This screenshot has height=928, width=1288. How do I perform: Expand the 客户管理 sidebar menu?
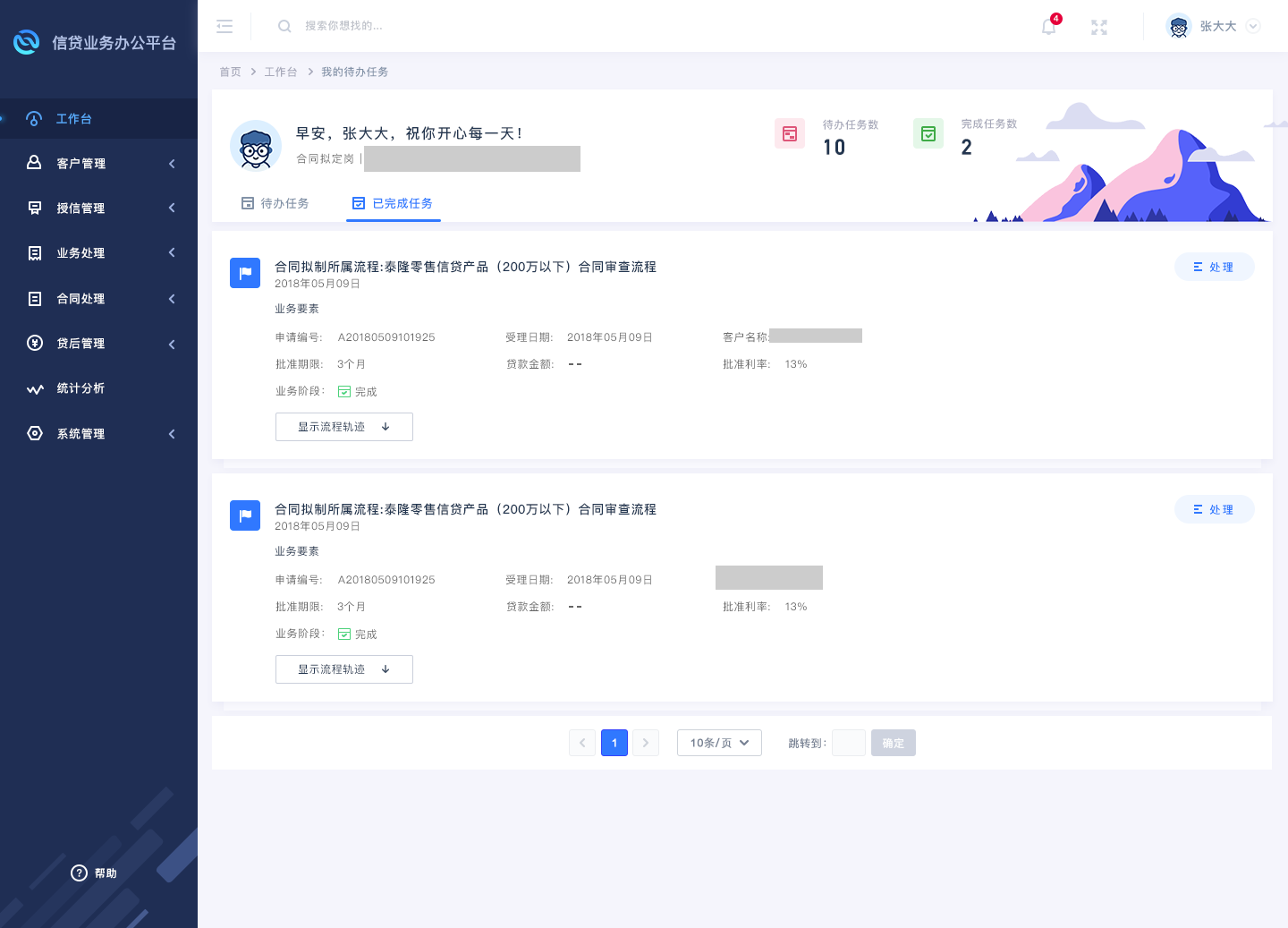tap(98, 164)
